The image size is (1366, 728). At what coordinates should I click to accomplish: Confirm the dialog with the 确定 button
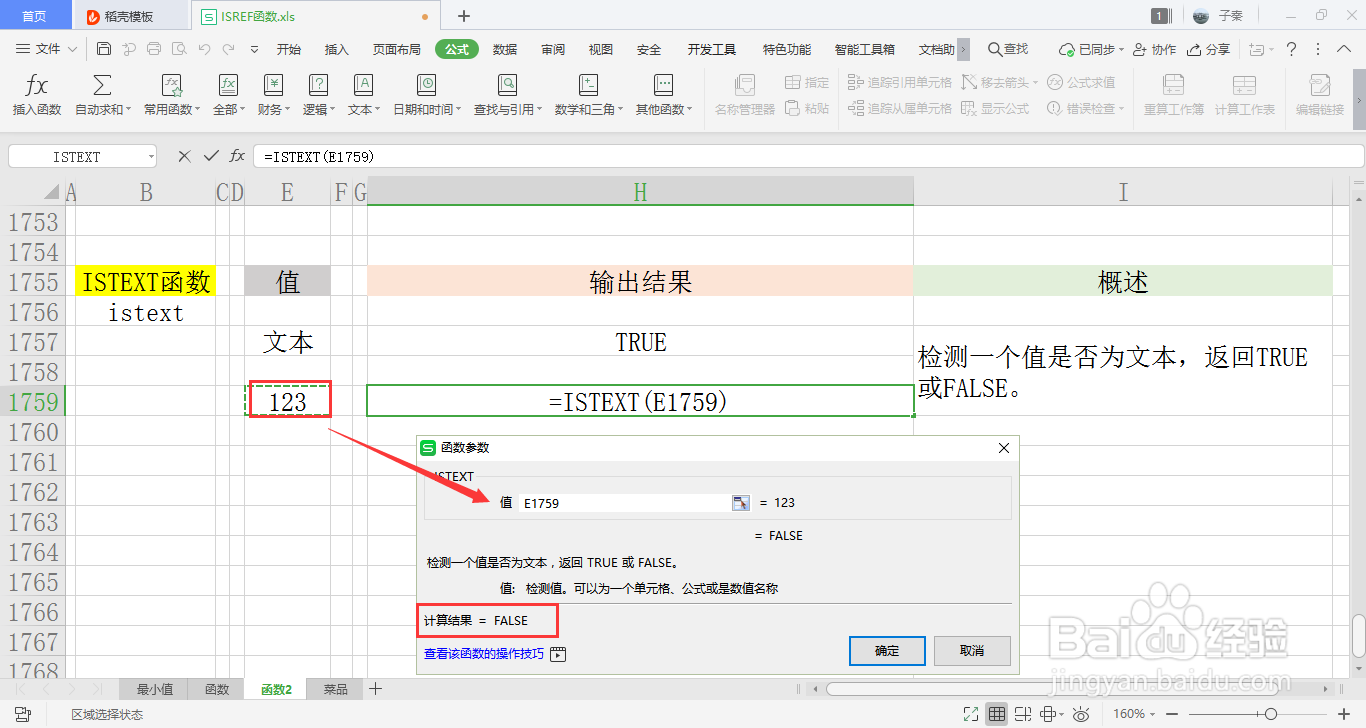(886, 650)
